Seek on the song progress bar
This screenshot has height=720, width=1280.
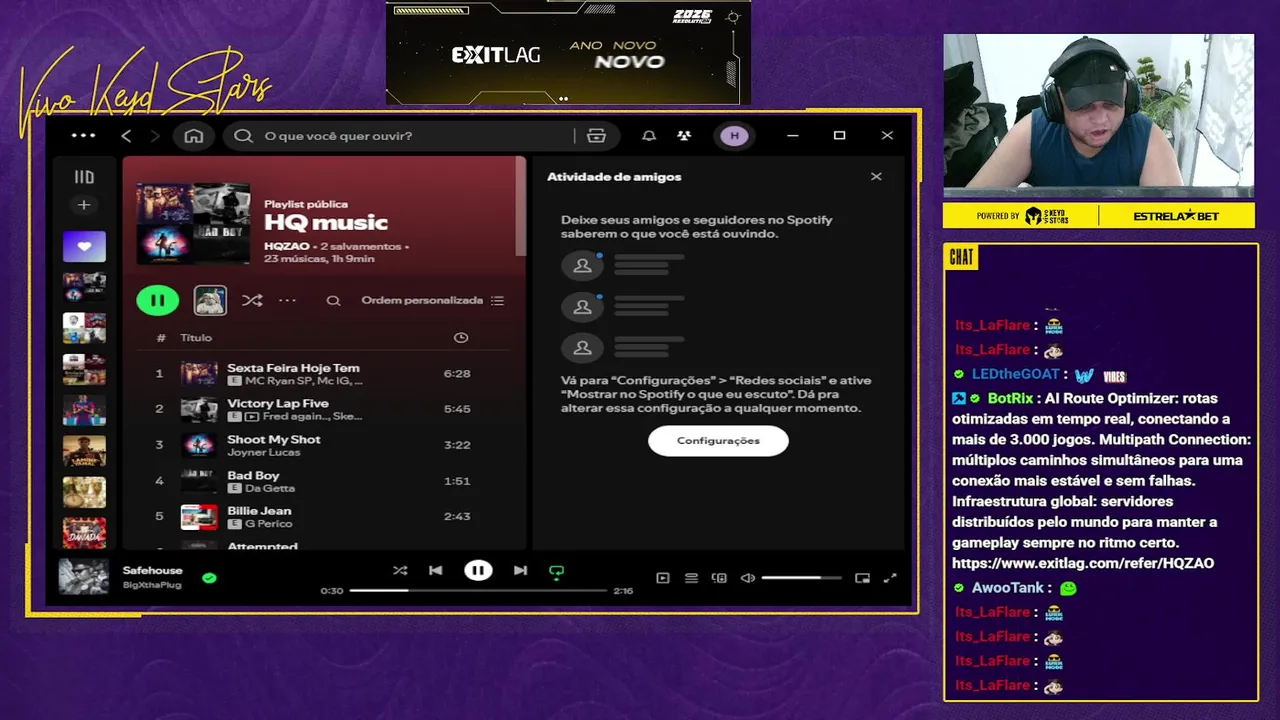478,591
